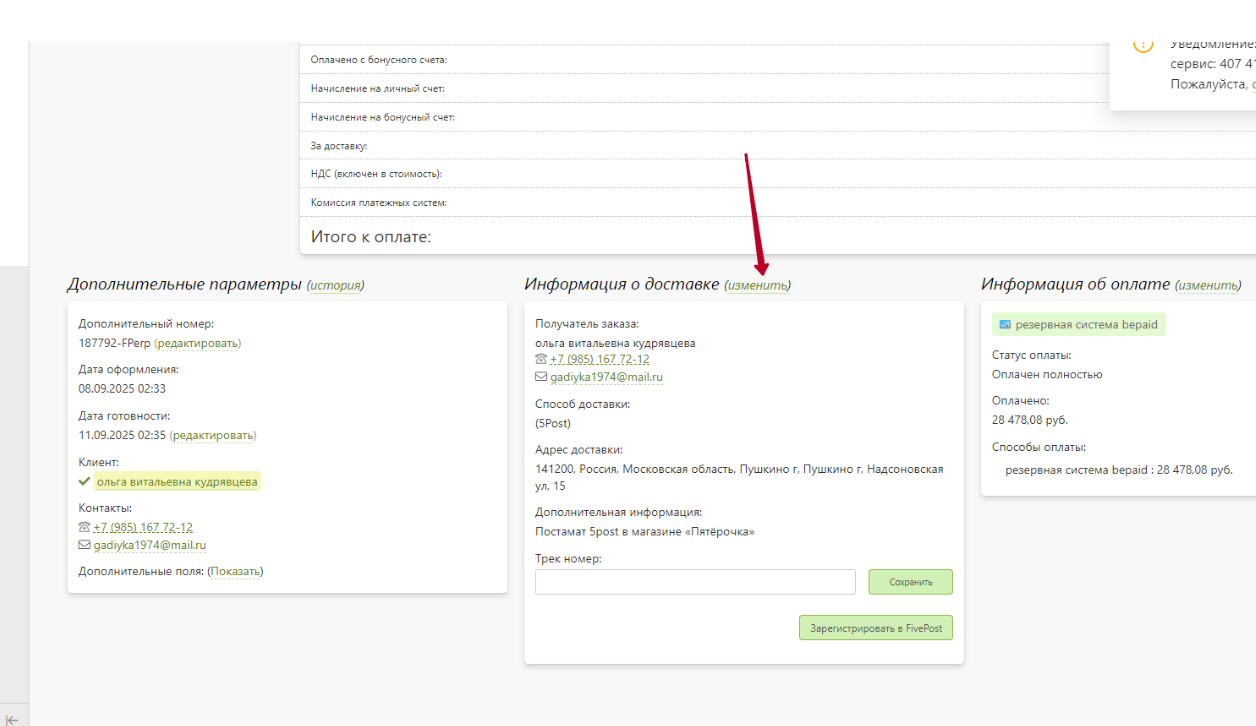
Task: Click the envelope icon in the Контакты section
Action: pos(85,545)
